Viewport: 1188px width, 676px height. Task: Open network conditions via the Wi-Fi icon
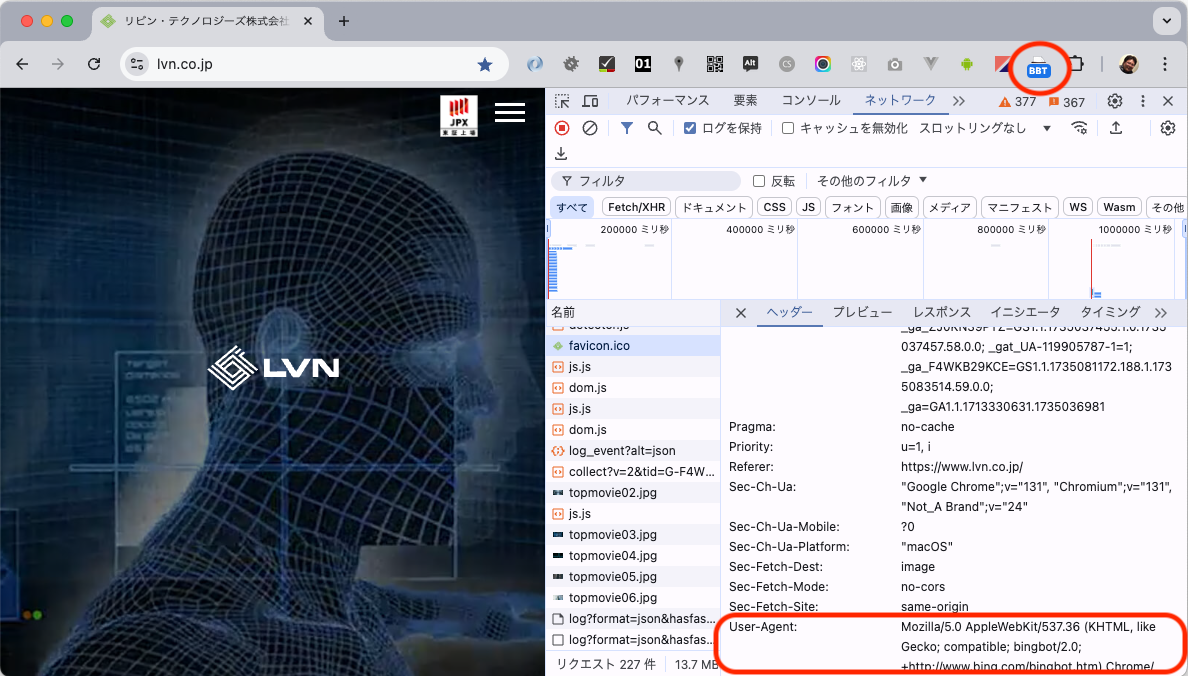1079,128
